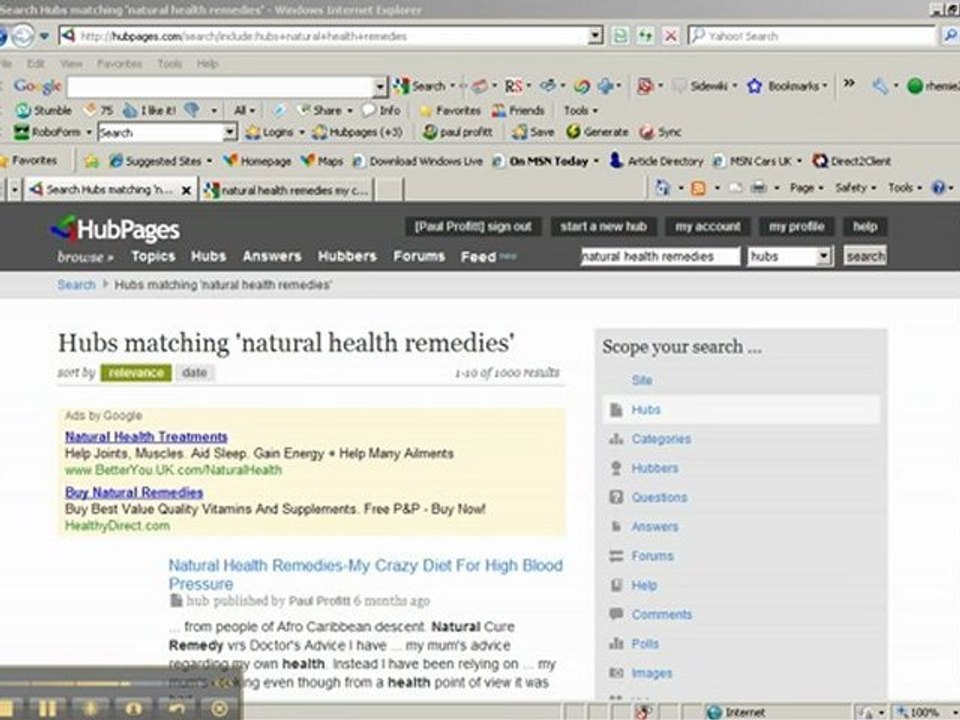960x720 pixels.
Task: Open the Natural Health Treatments ad link
Action: (x=146, y=437)
